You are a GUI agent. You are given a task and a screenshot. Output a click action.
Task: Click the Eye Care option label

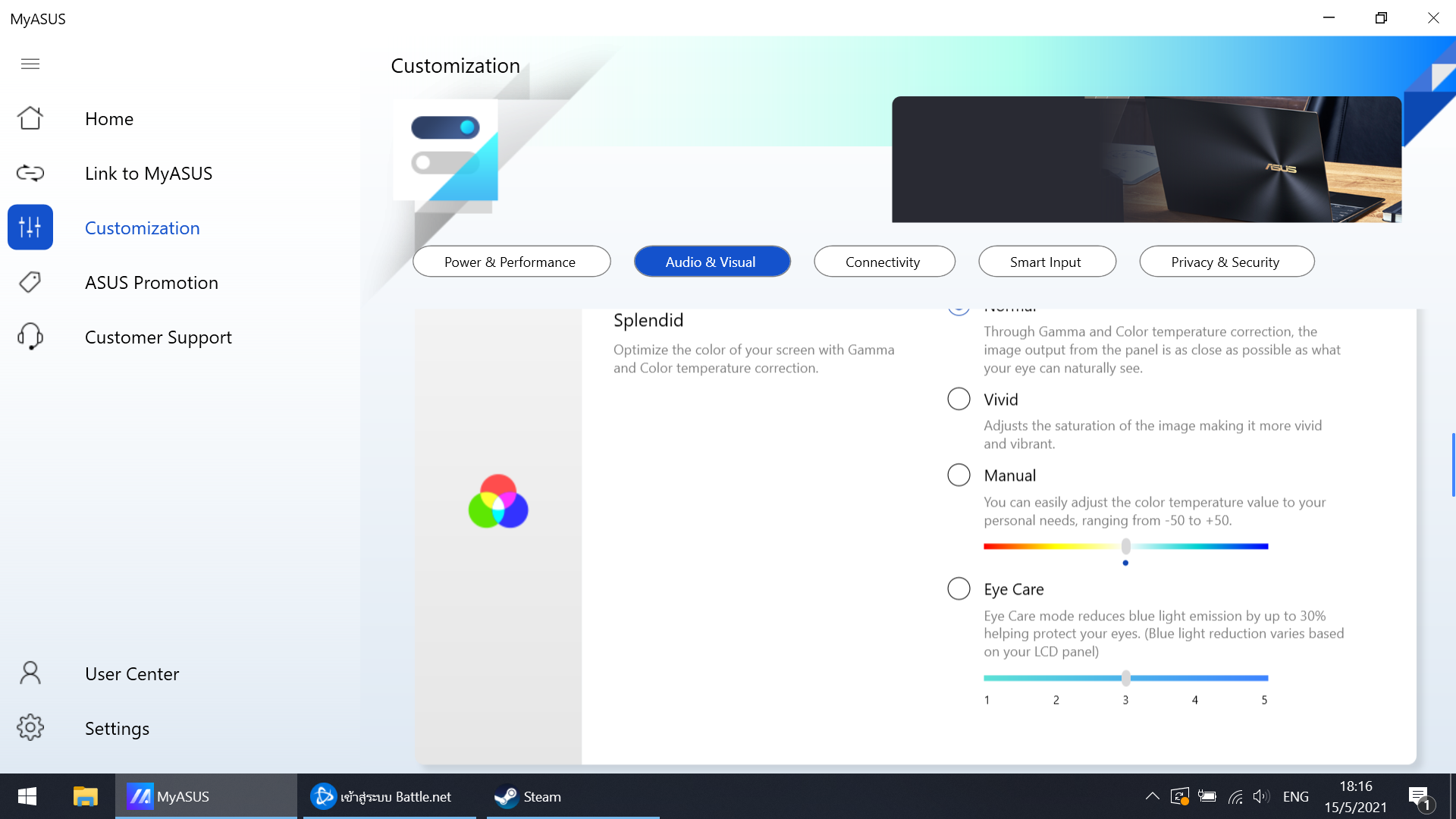(x=1014, y=589)
